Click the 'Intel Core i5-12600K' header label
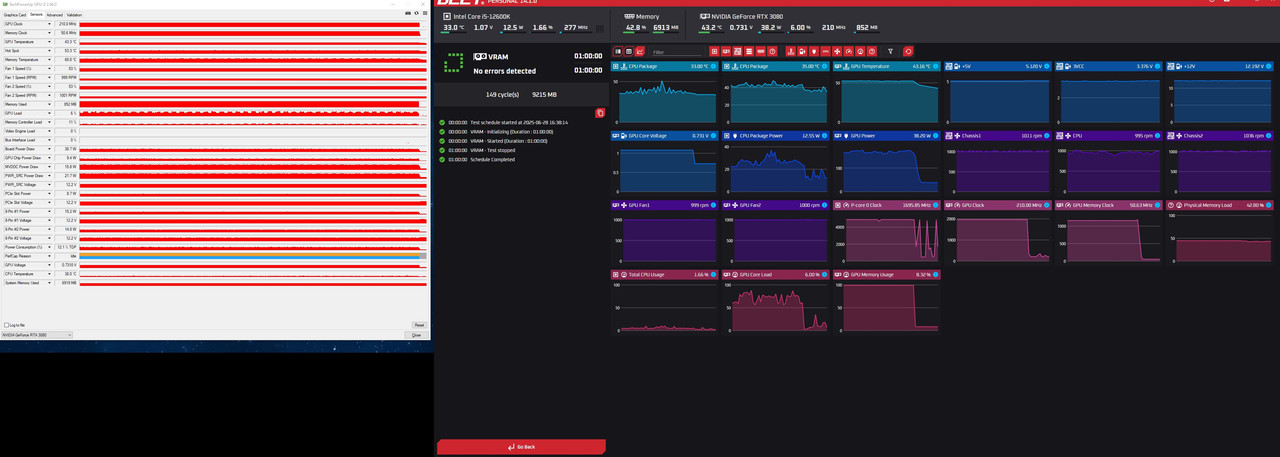 click(x=482, y=17)
